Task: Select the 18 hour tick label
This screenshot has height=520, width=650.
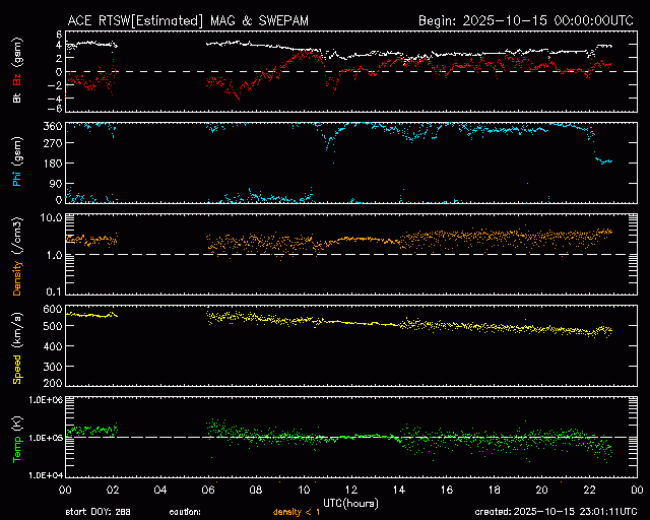Action: coord(494,490)
